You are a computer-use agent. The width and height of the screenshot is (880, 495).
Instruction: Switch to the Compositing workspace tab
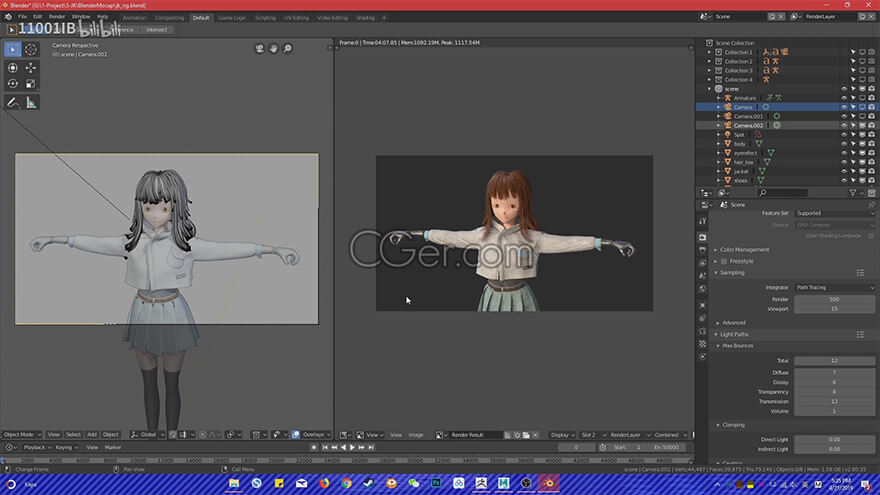point(169,18)
